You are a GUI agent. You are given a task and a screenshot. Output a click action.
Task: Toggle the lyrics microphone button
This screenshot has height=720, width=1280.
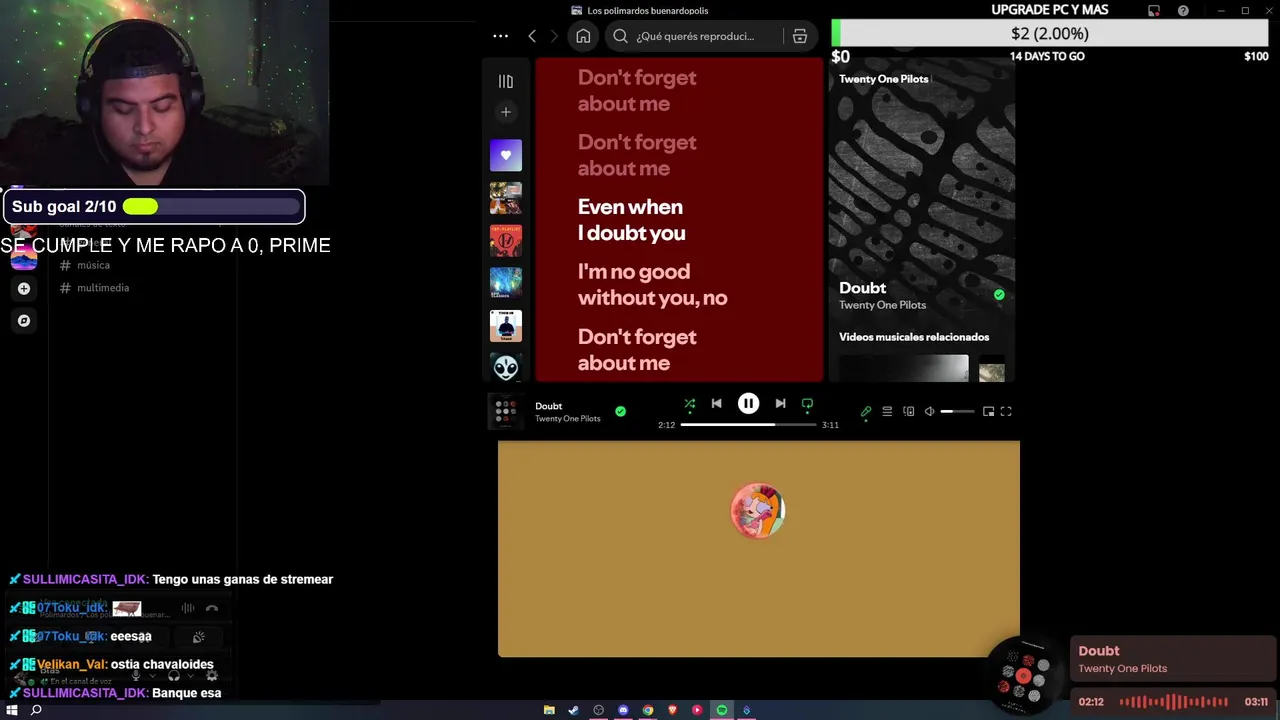coord(866,411)
